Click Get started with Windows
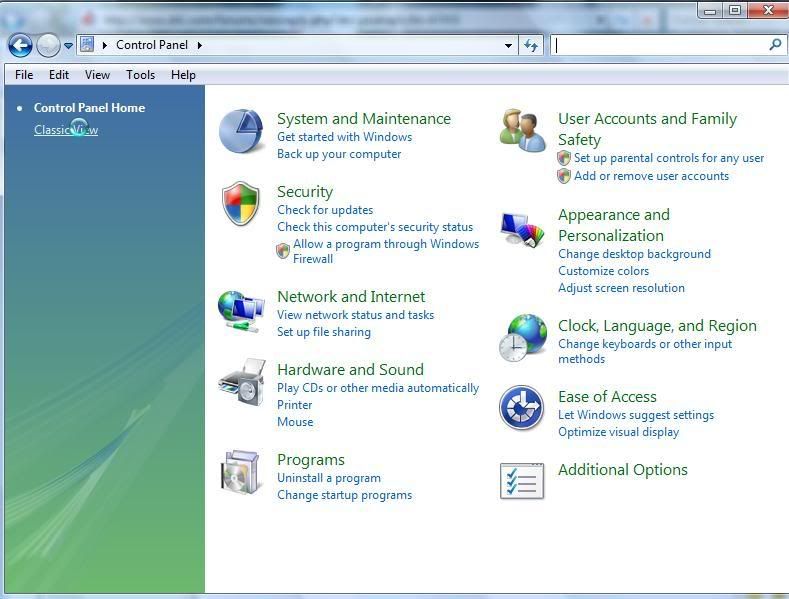Viewport: 789px width, 599px height. click(345, 137)
